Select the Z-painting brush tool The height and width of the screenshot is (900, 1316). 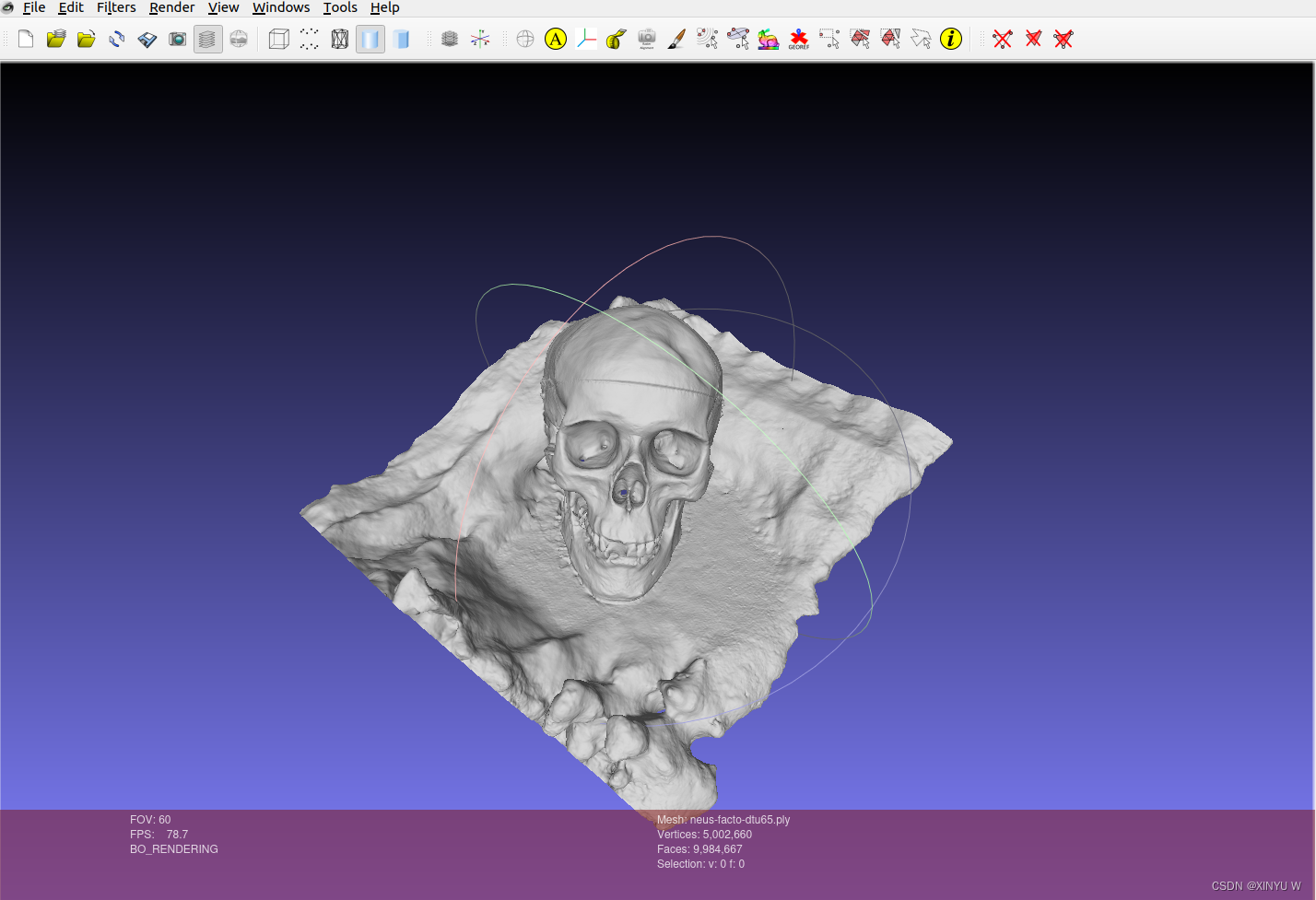[x=677, y=39]
